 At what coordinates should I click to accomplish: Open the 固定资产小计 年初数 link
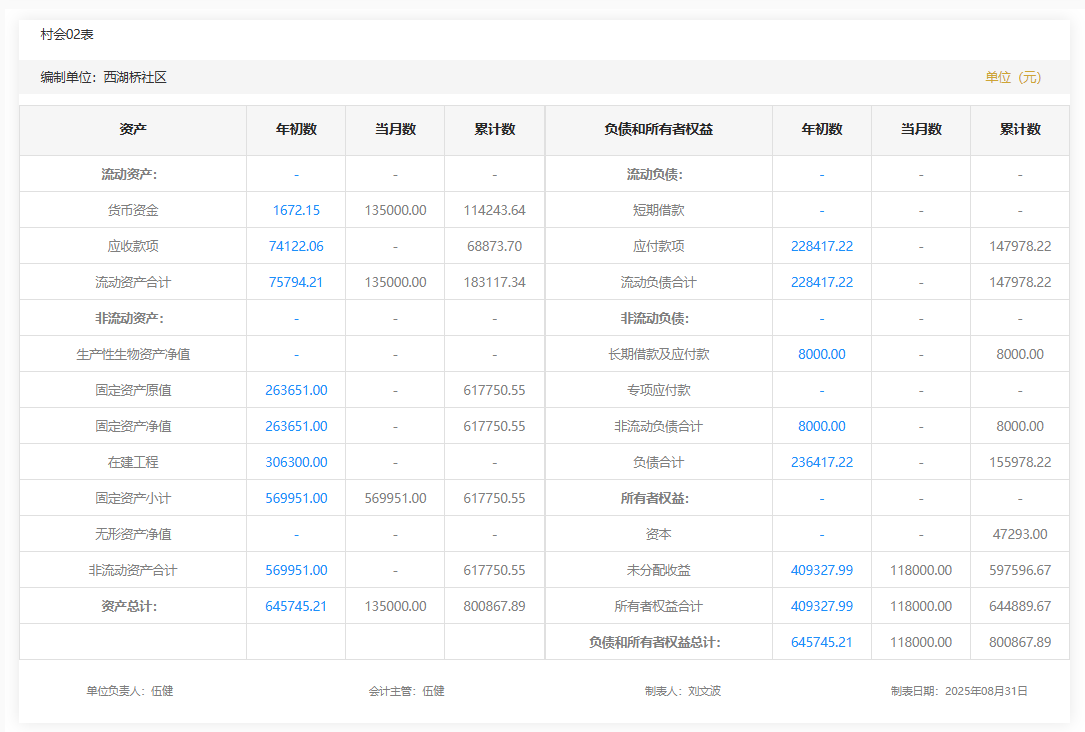pyautogui.click(x=296, y=498)
